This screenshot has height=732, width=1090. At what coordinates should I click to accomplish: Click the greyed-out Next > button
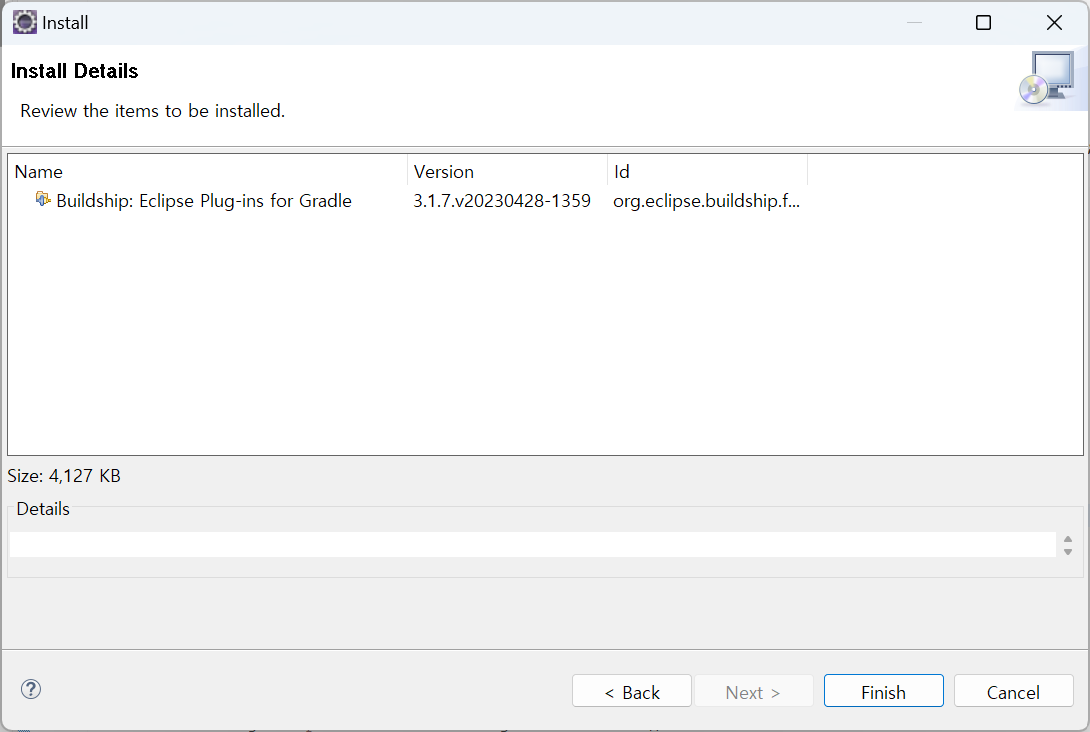click(x=752, y=692)
